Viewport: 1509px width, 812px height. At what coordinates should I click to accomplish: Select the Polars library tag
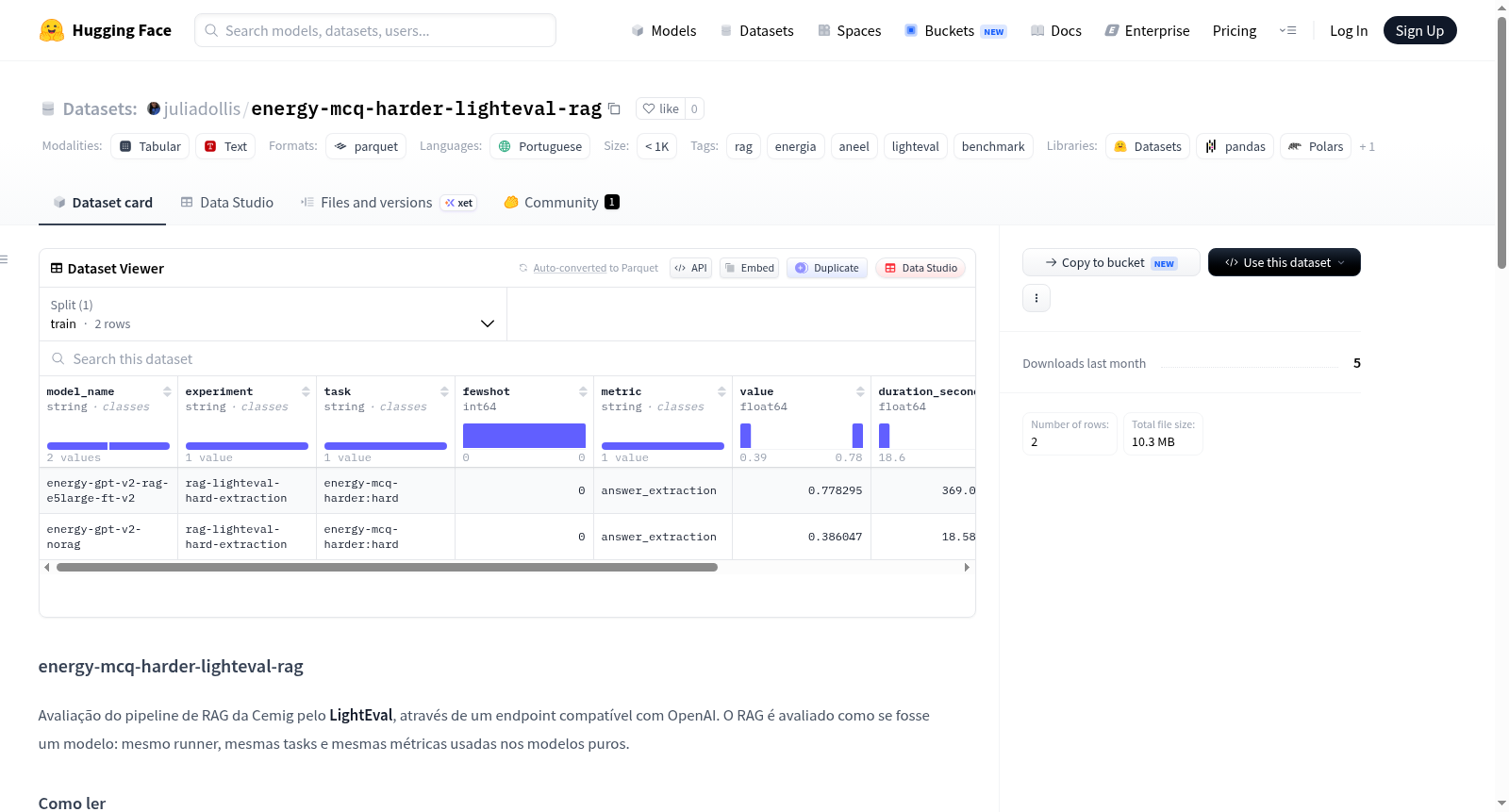[1316, 146]
